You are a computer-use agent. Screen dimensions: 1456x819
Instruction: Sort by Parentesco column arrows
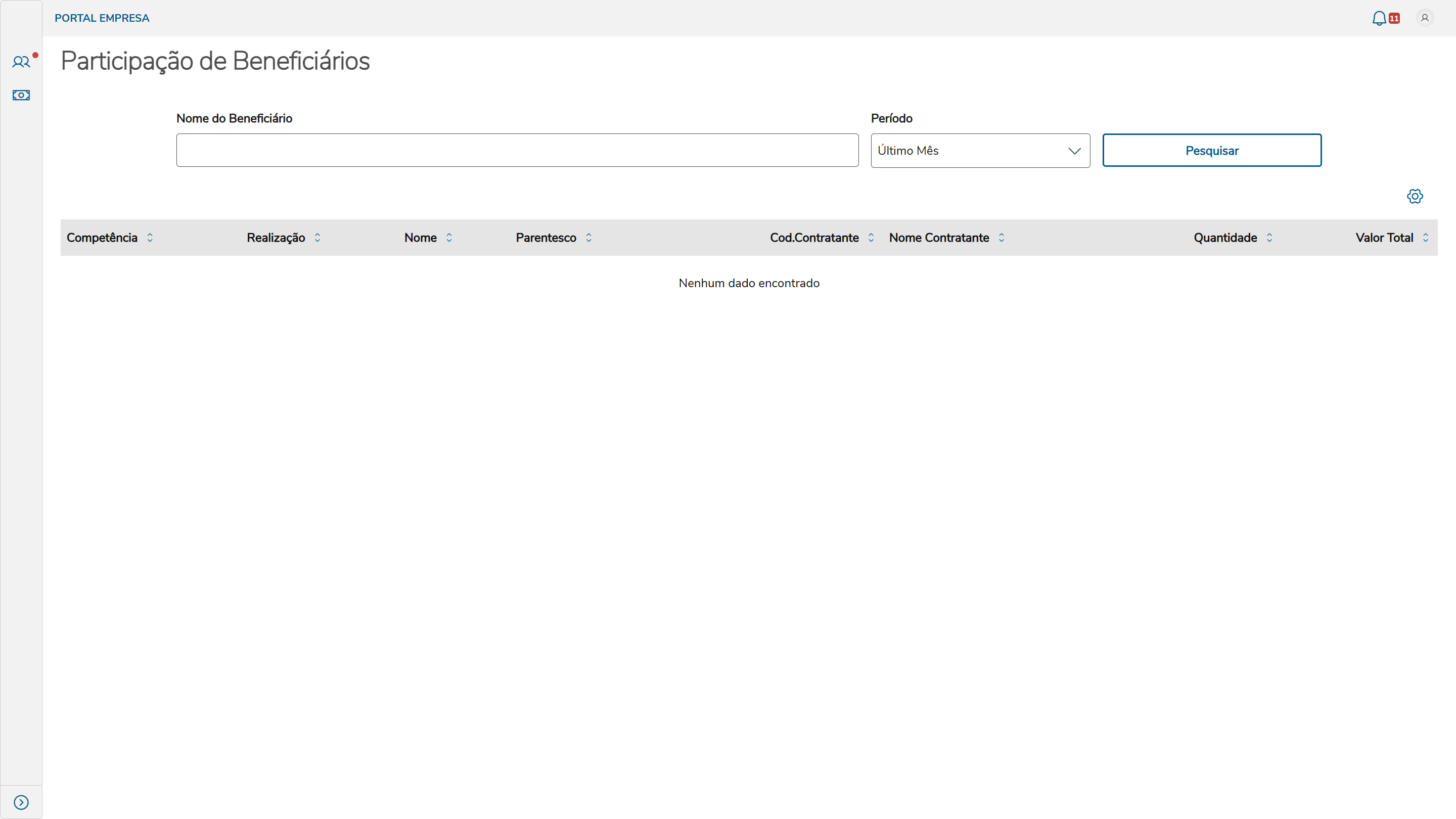588,238
